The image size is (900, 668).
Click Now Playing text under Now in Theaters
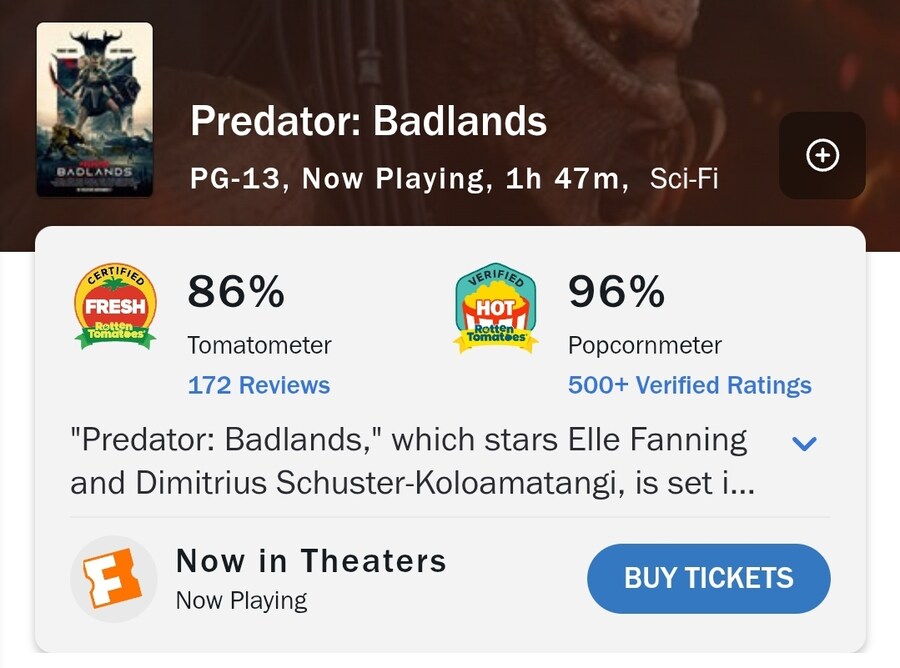(x=241, y=601)
